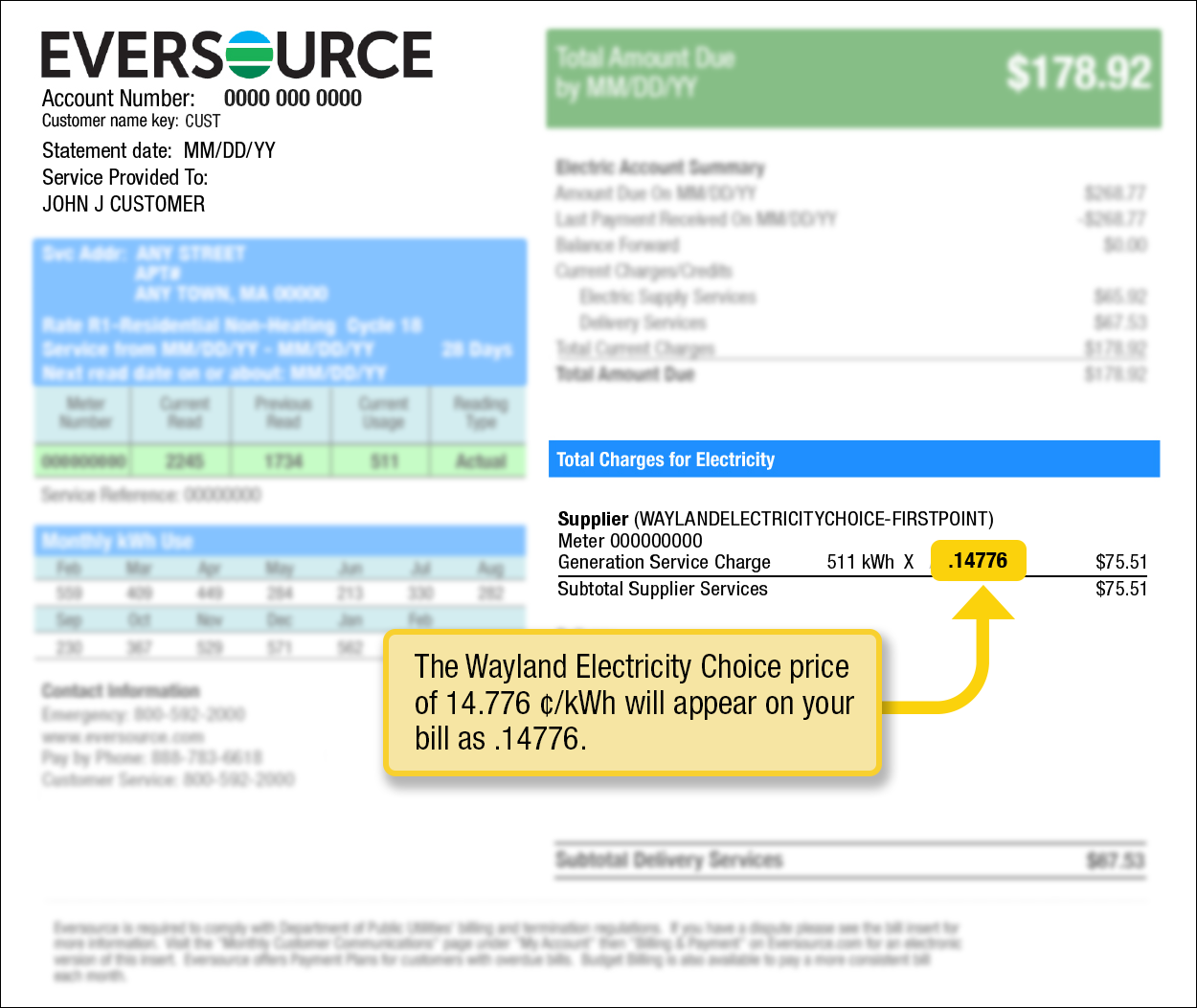
Task: Click the Meter 000000000 line
Action: 630,541
